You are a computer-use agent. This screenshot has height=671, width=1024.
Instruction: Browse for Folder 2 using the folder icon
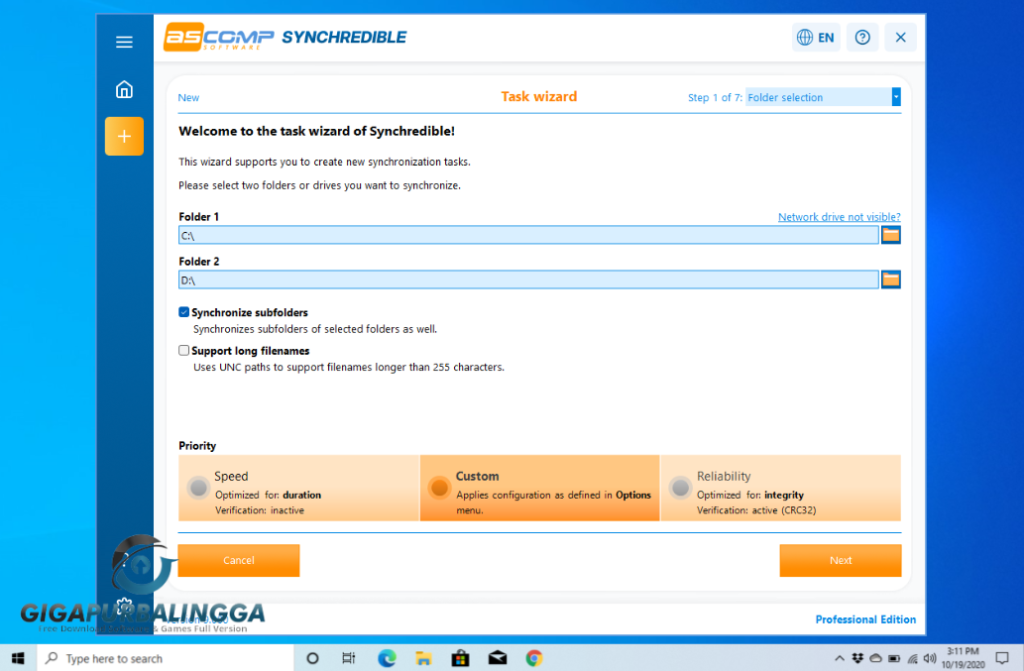(890, 279)
